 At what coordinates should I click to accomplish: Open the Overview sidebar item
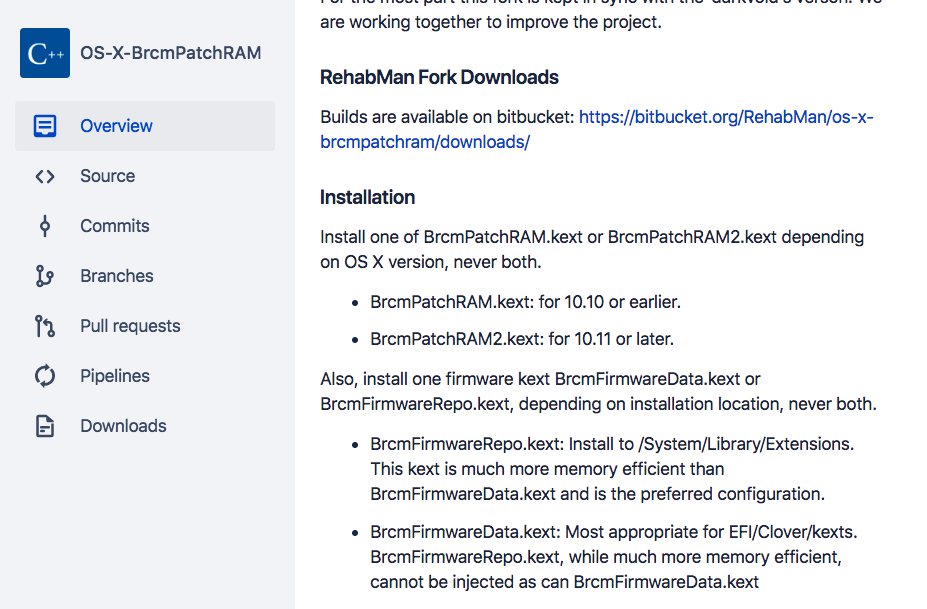145,126
